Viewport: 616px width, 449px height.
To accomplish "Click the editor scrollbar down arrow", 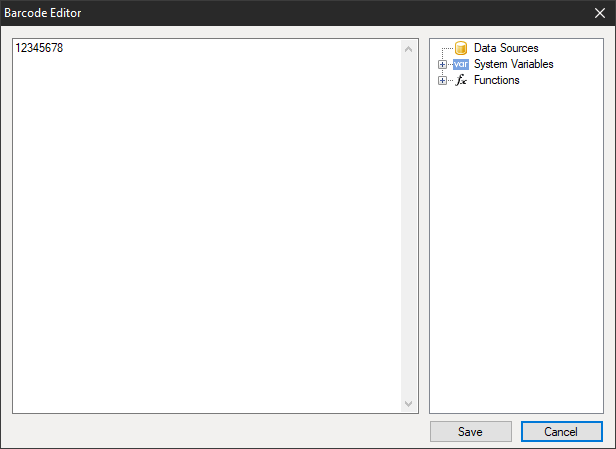I will (x=408, y=403).
